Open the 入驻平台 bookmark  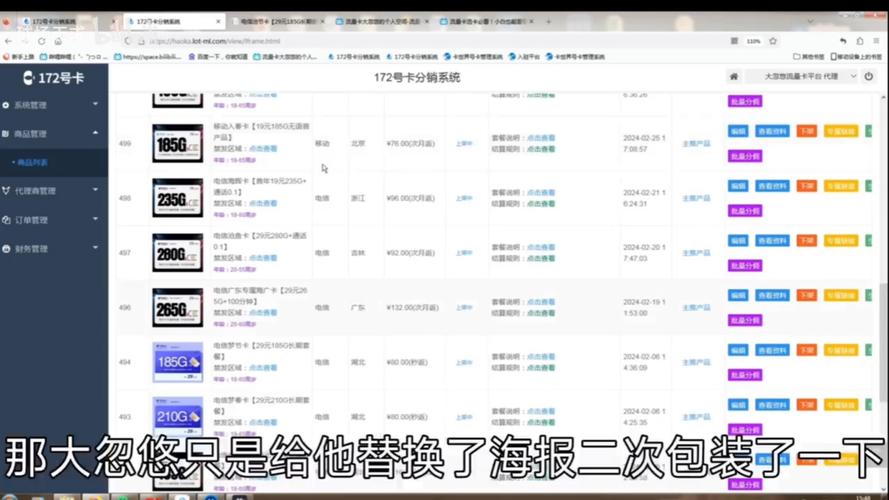[x=524, y=57]
